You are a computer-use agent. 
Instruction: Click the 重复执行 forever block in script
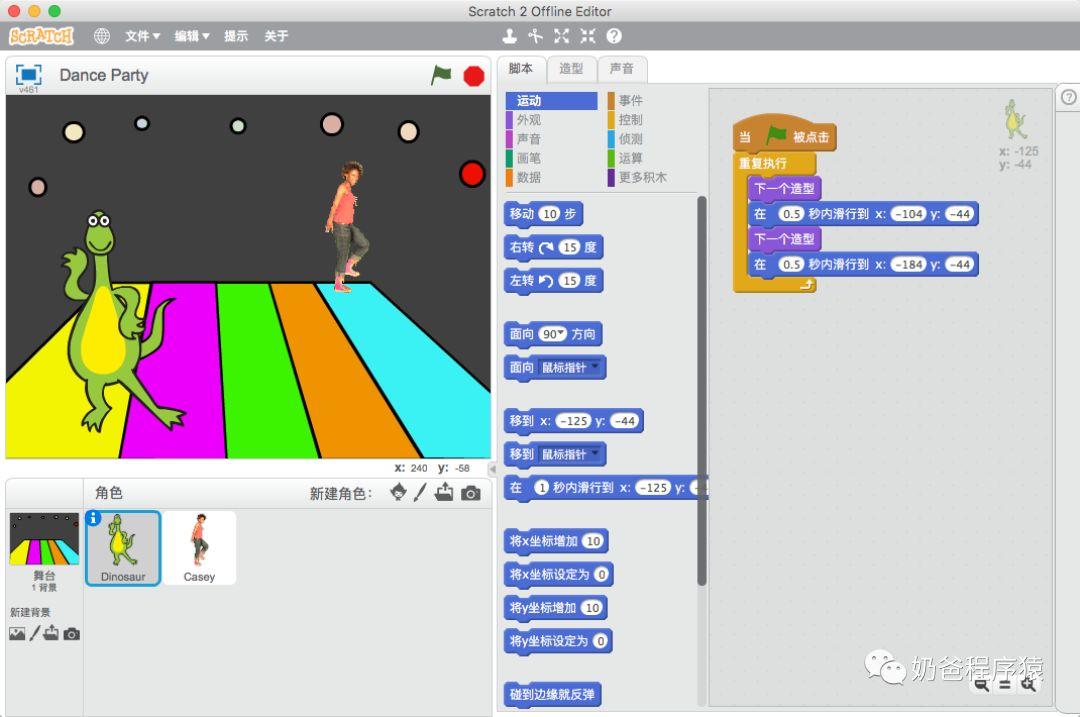coord(762,163)
